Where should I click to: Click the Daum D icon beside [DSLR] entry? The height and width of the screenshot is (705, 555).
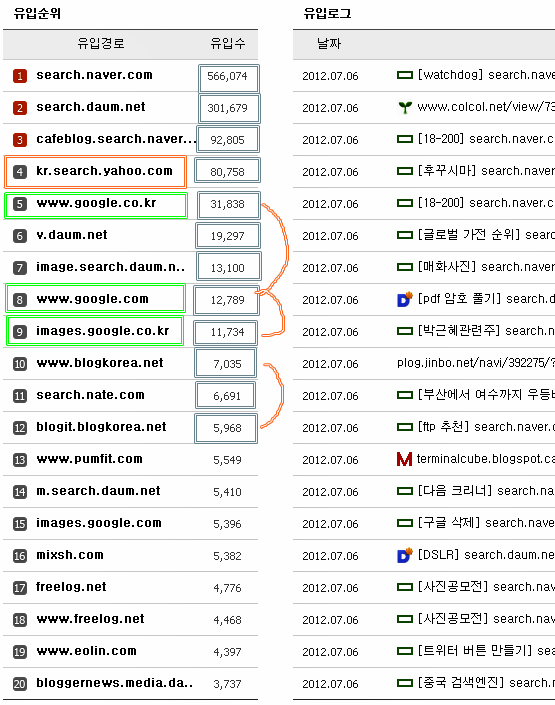405,555
